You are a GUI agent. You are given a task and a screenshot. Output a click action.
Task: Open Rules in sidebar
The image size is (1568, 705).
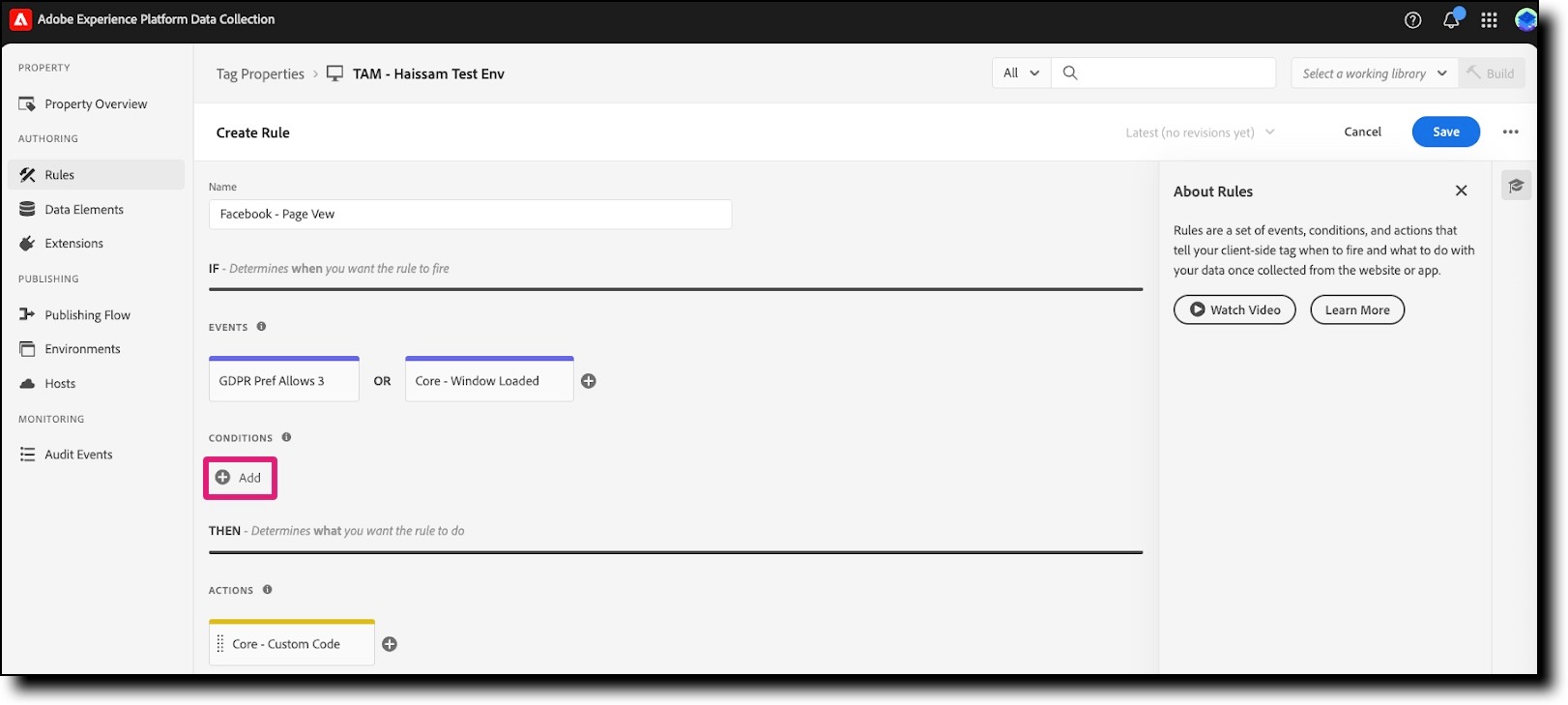pos(96,175)
